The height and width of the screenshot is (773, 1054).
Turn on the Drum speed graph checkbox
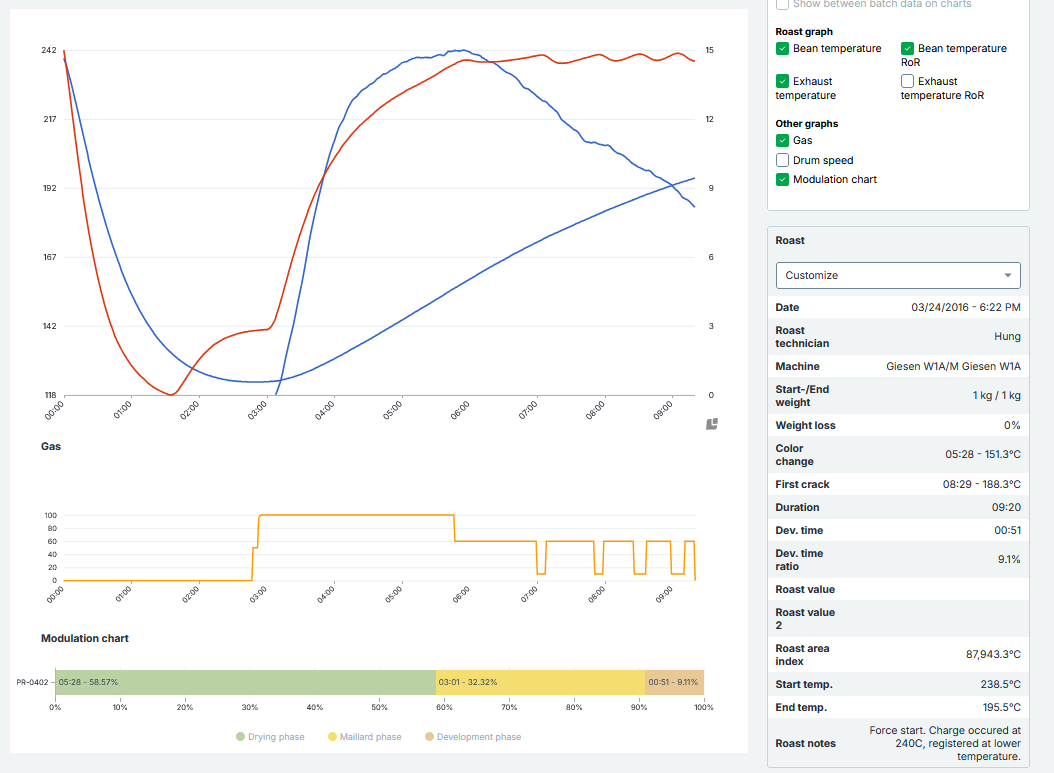[x=782, y=160]
